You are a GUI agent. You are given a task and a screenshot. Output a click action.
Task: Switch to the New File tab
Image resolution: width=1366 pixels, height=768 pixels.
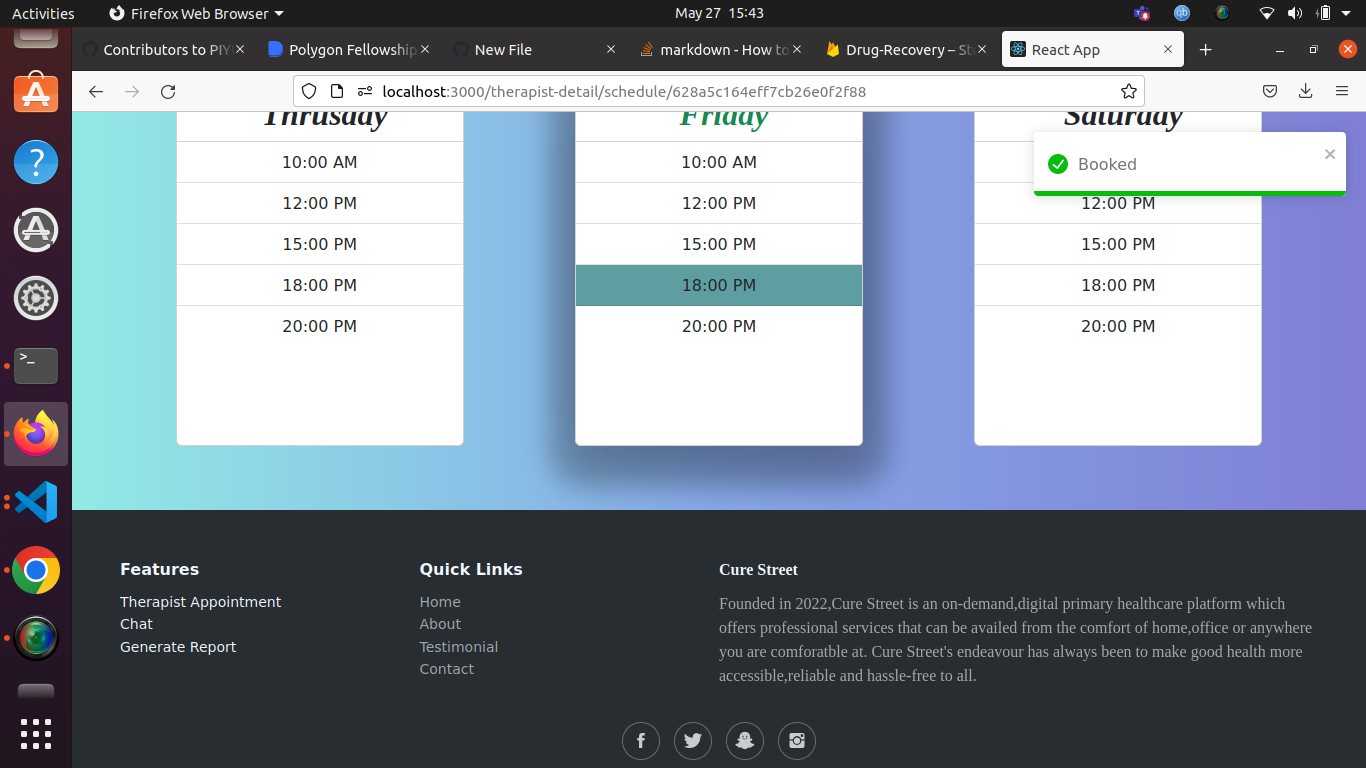point(536,49)
